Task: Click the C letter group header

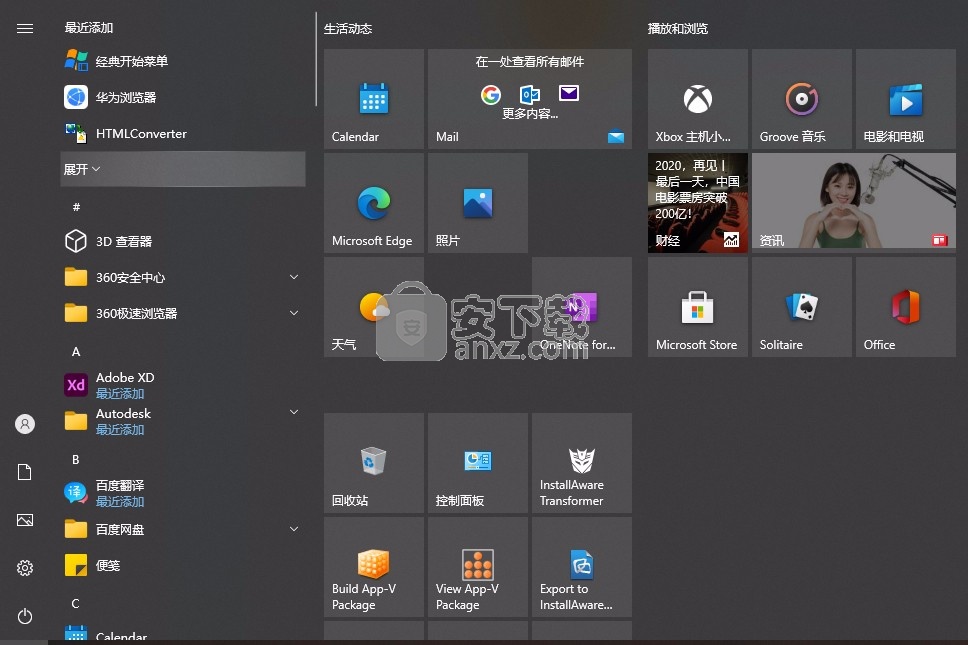Action: [x=76, y=604]
